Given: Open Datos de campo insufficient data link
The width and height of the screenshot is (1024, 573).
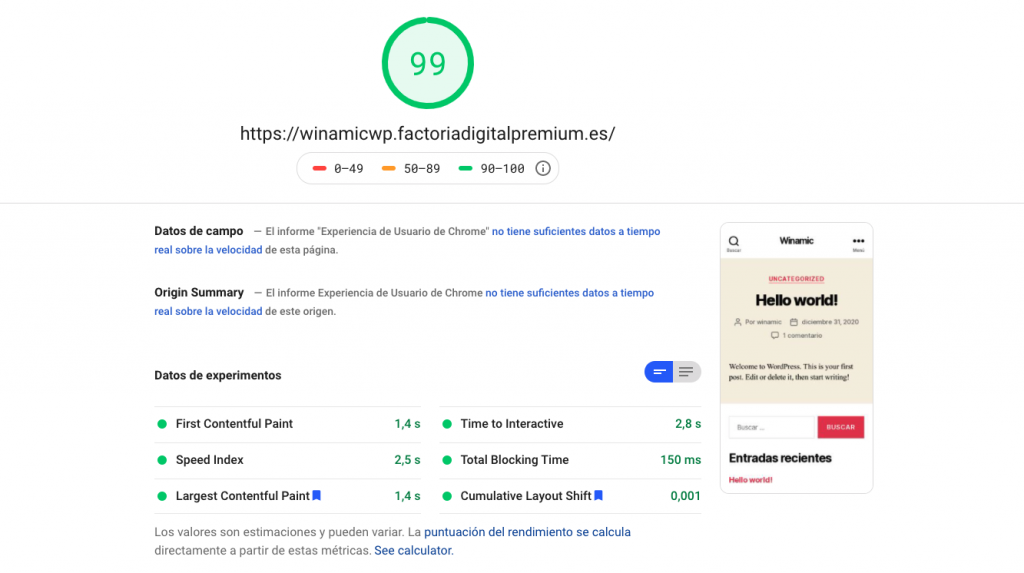Looking at the screenshot, I should [408, 240].
